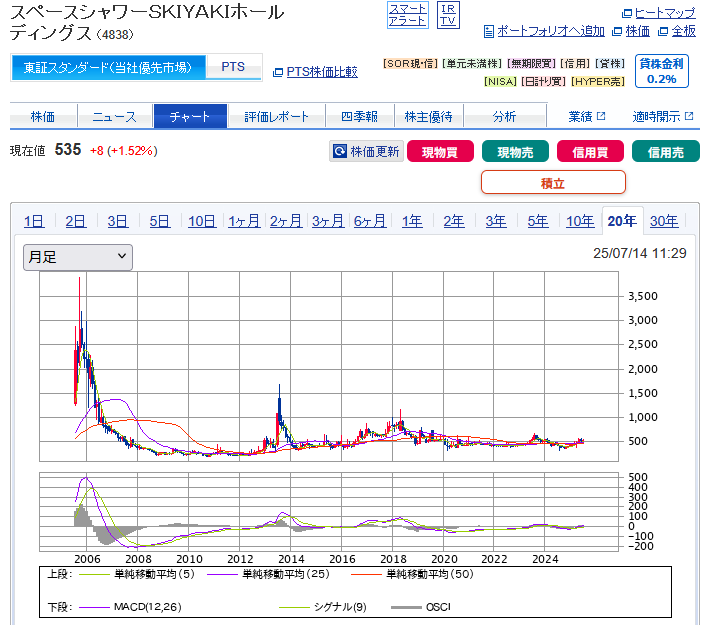Viewport: 707px width, 625px height.
Task: Select 1日 chart period
Action: coord(34,221)
